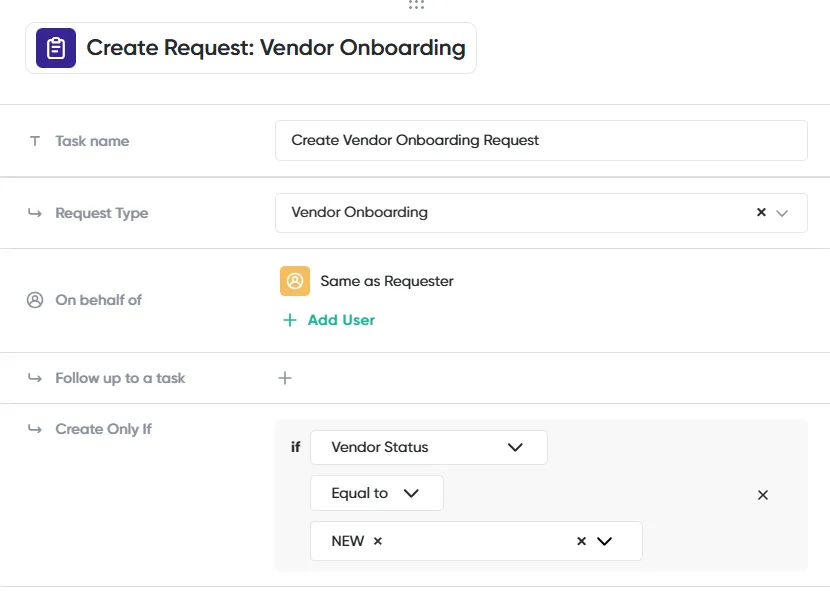This screenshot has width=830, height=591.
Task: Click the Request Type arrow icon
Action: (x=35, y=213)
